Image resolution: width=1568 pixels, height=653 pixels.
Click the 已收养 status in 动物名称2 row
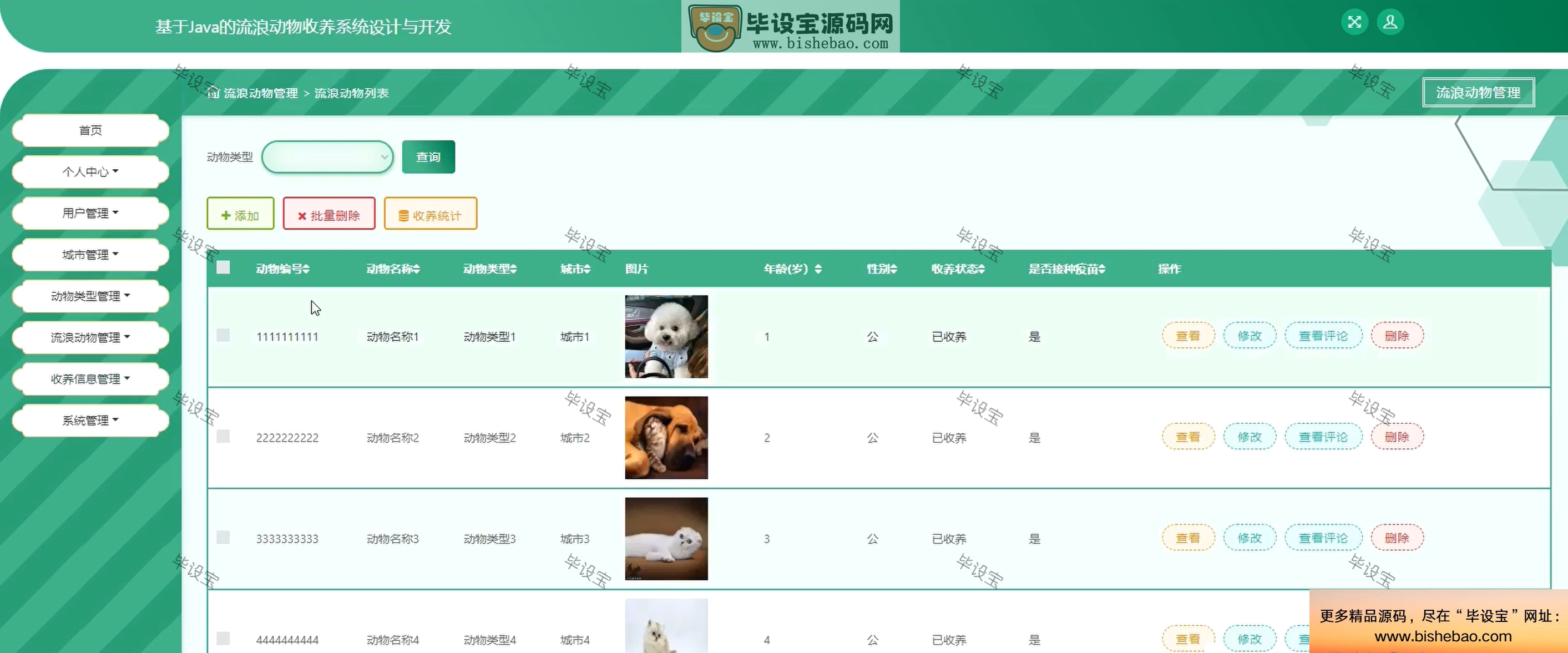[949, 438]
